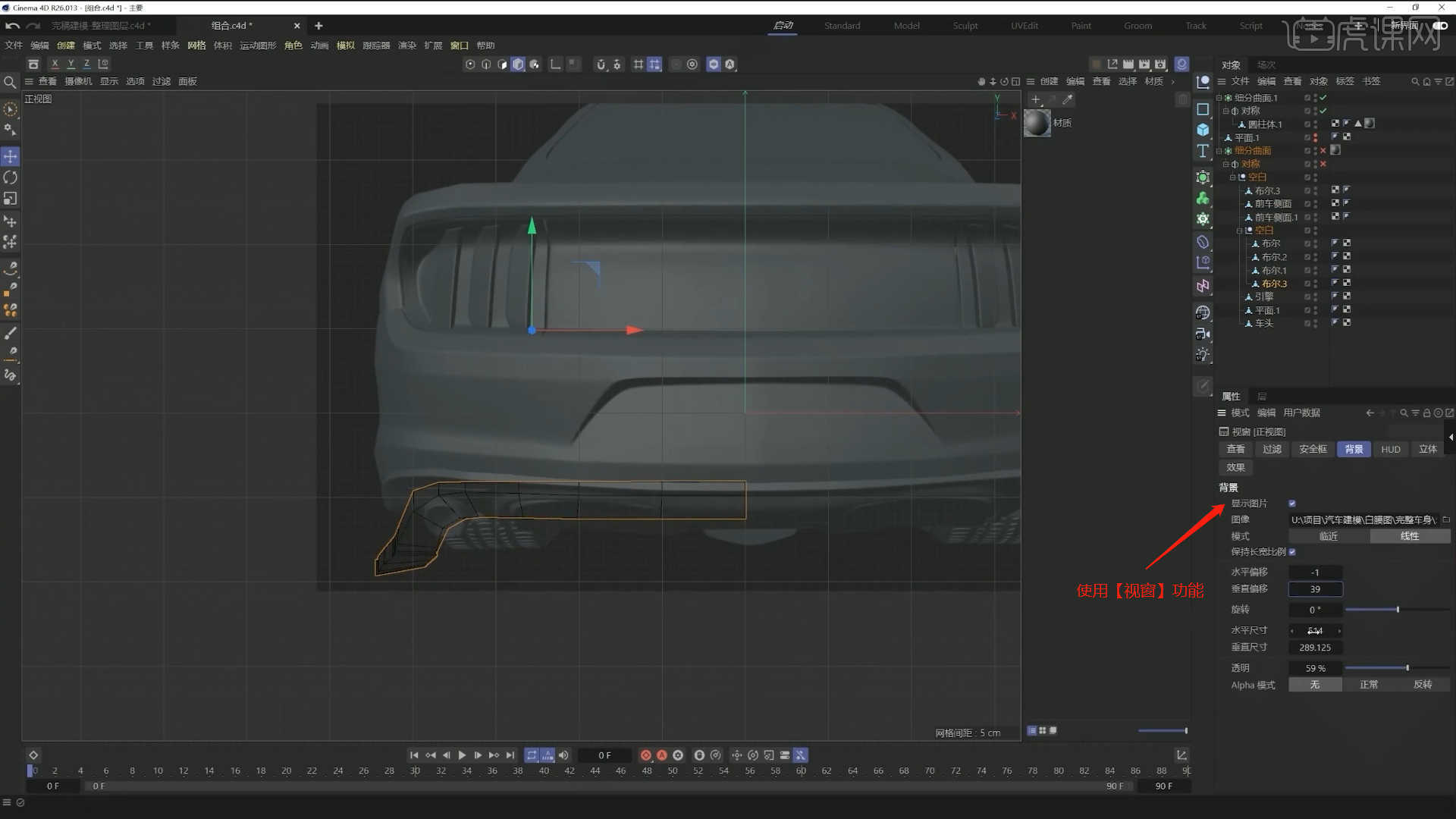Viewport: 1456px width, 819px height.
Task: Toggle green checkmark of 细分曲面.1
Action: 1323,98
